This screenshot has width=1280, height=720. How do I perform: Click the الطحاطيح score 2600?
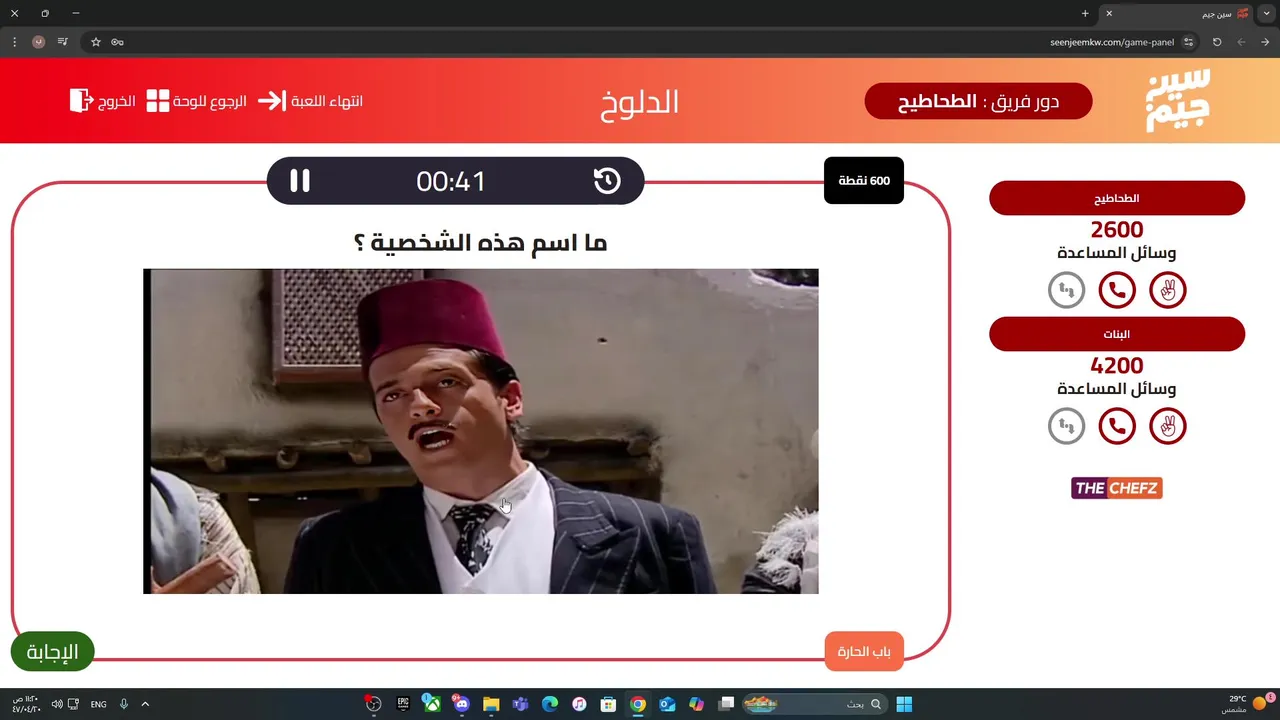tap(1117, 230)
